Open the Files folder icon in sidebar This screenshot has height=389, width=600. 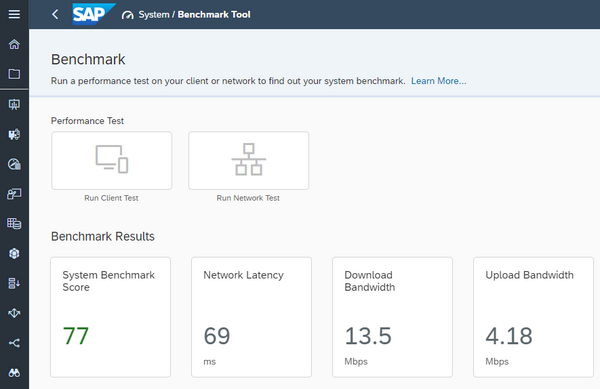[x=14, y=73]
